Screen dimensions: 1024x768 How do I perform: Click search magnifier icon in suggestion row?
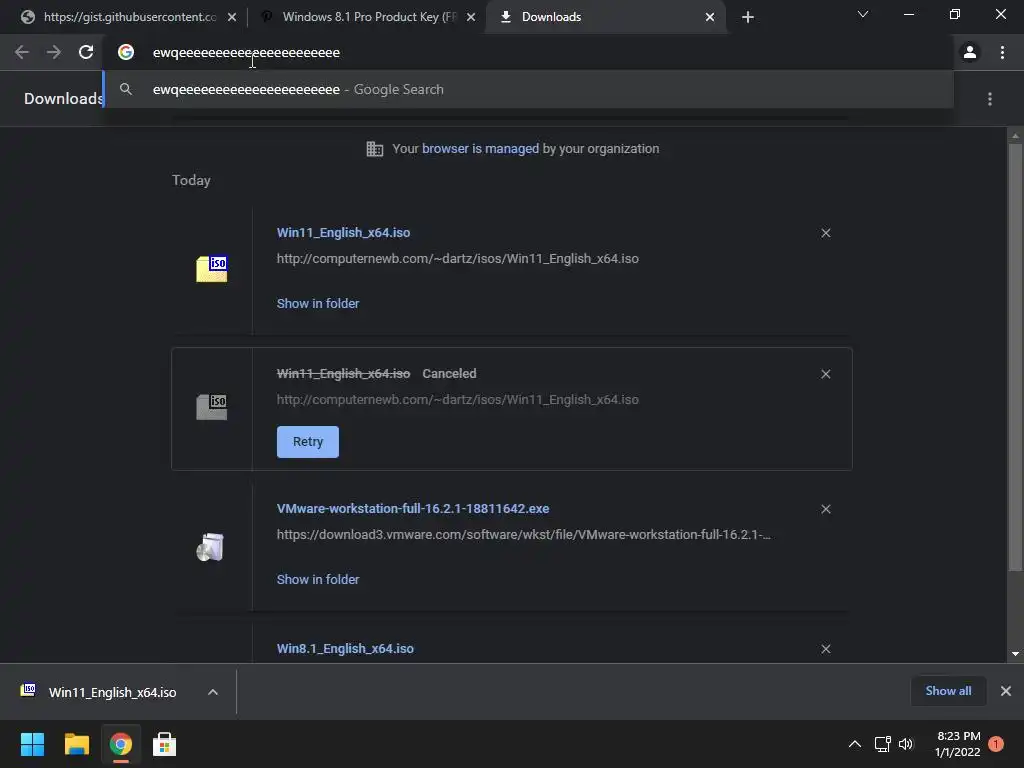[126, 89]
